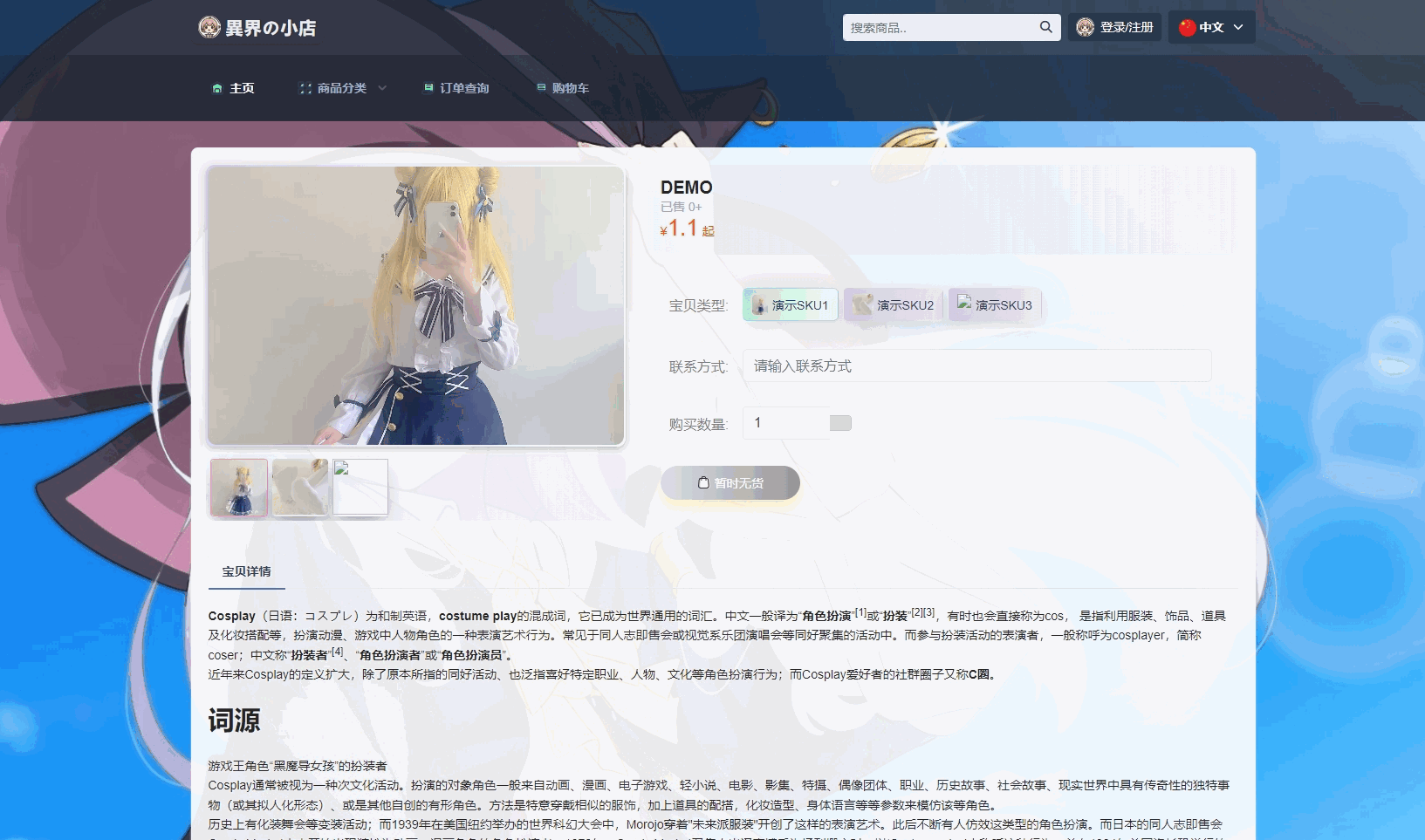Select the 演示SKU2 variant option
The height and width of the screenshot is (840, 1425).
pos(893,304)
